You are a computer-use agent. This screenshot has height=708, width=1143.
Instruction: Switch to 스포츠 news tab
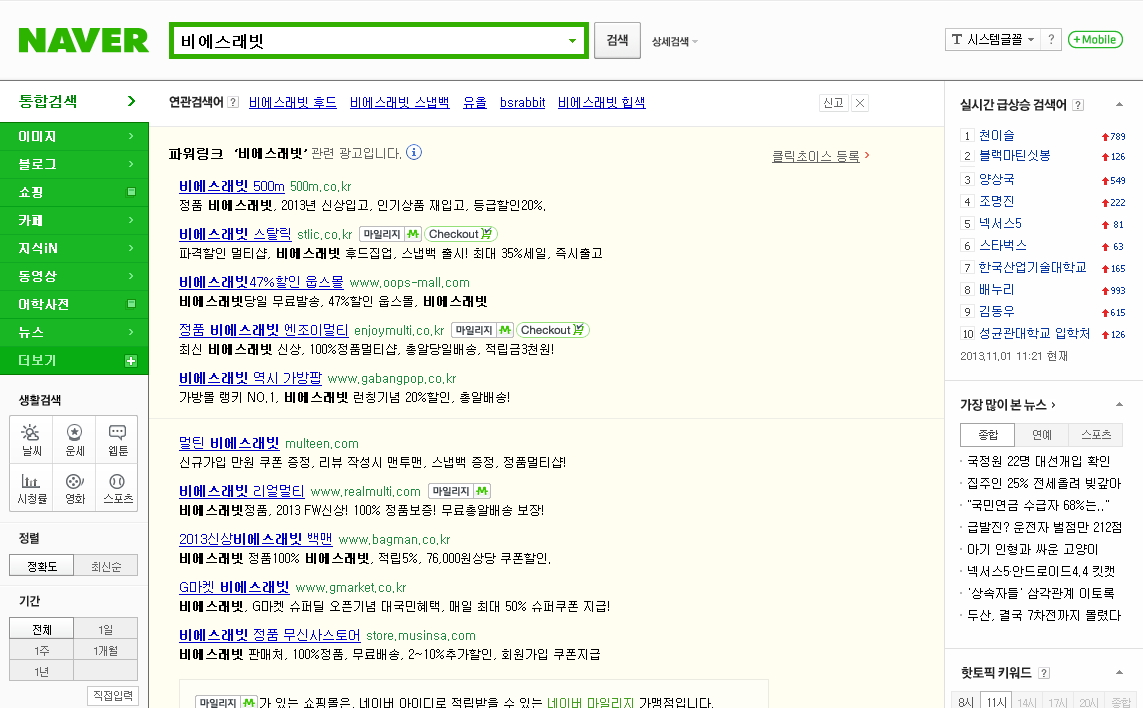[1096, 435]
